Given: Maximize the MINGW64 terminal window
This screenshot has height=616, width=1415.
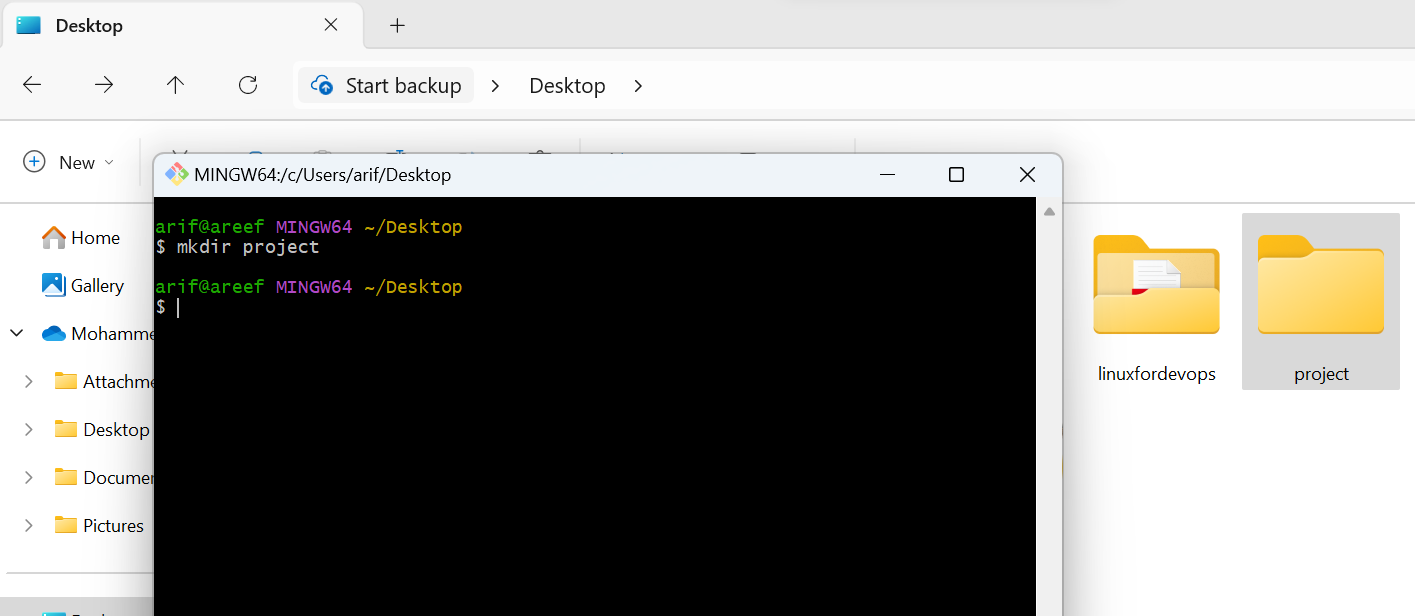Looking at the screenshot, I should click(x=956, y=175).
